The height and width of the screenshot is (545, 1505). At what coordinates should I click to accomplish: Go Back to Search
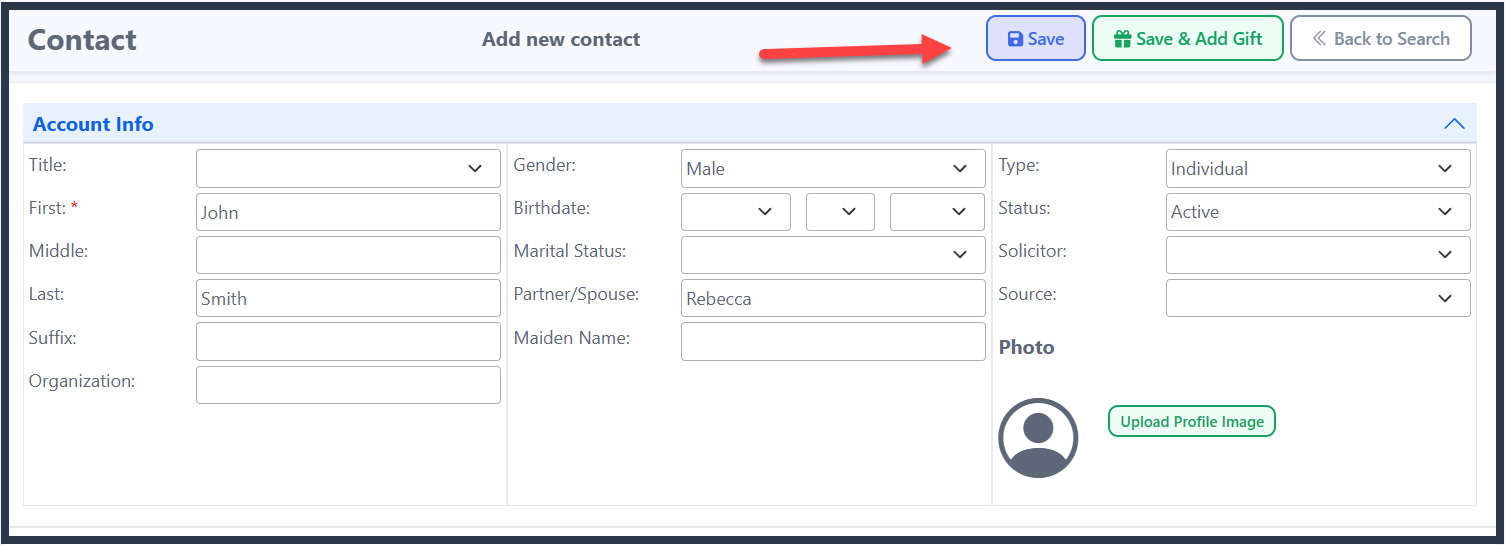point(1380,39)
